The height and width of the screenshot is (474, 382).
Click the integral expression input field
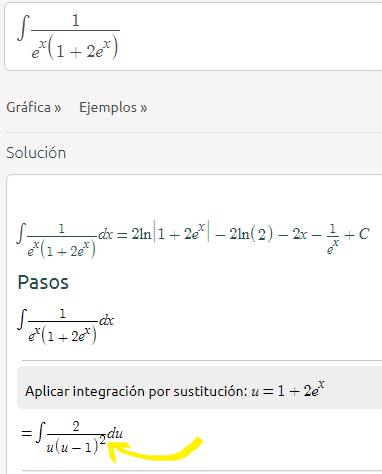click(193, 36)
